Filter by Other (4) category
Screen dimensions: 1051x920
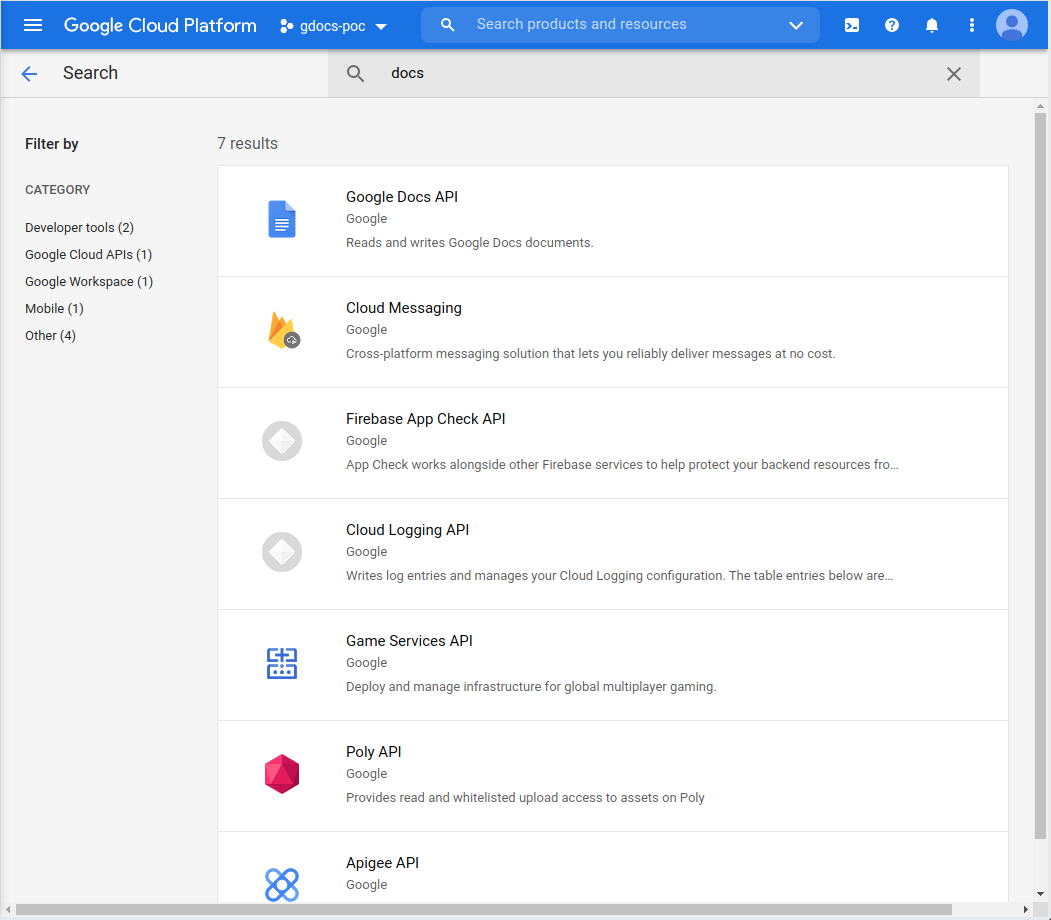coord(50,335)
